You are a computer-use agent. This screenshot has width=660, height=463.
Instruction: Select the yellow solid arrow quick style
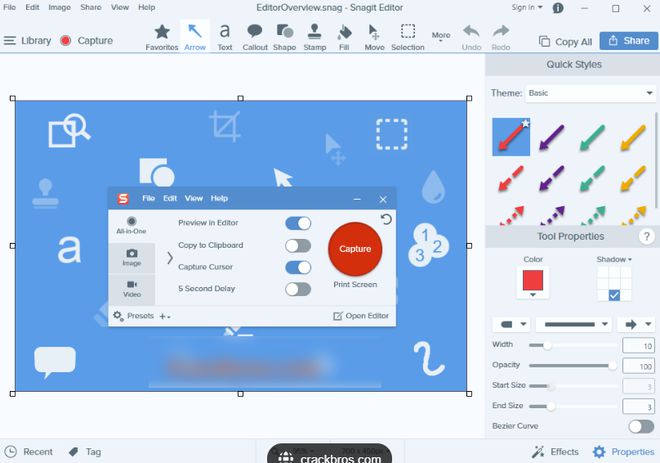(633, 137)
